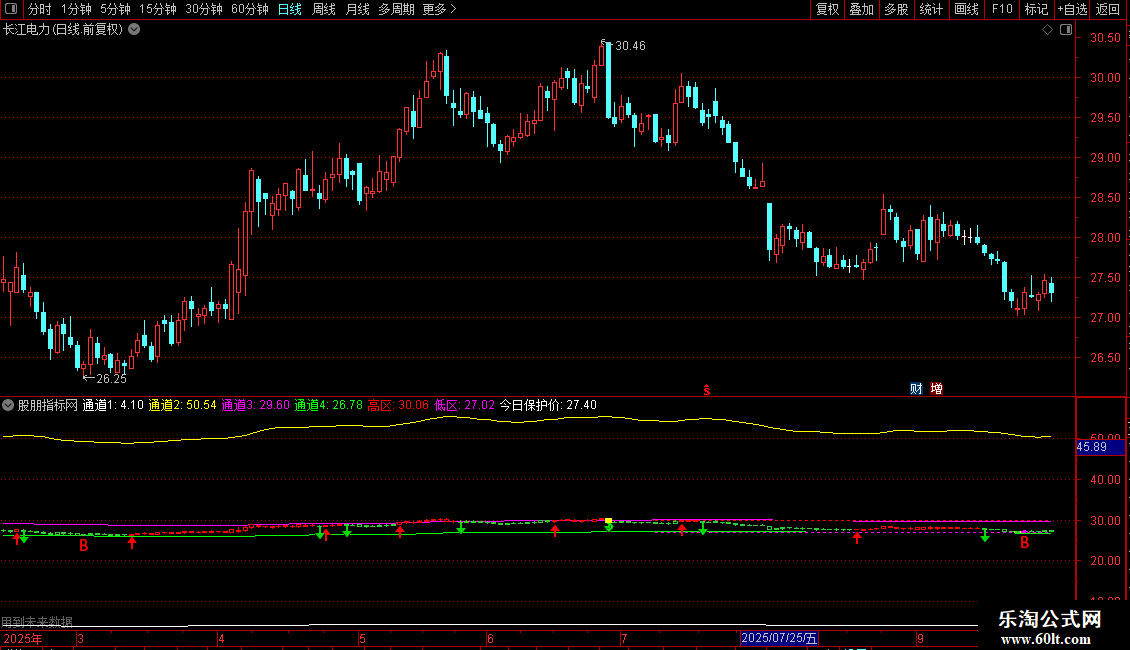Click the 27.00 price axis label
Image resolution: width=1130 pixels, height=650 pixels.
pos(1105,318)
